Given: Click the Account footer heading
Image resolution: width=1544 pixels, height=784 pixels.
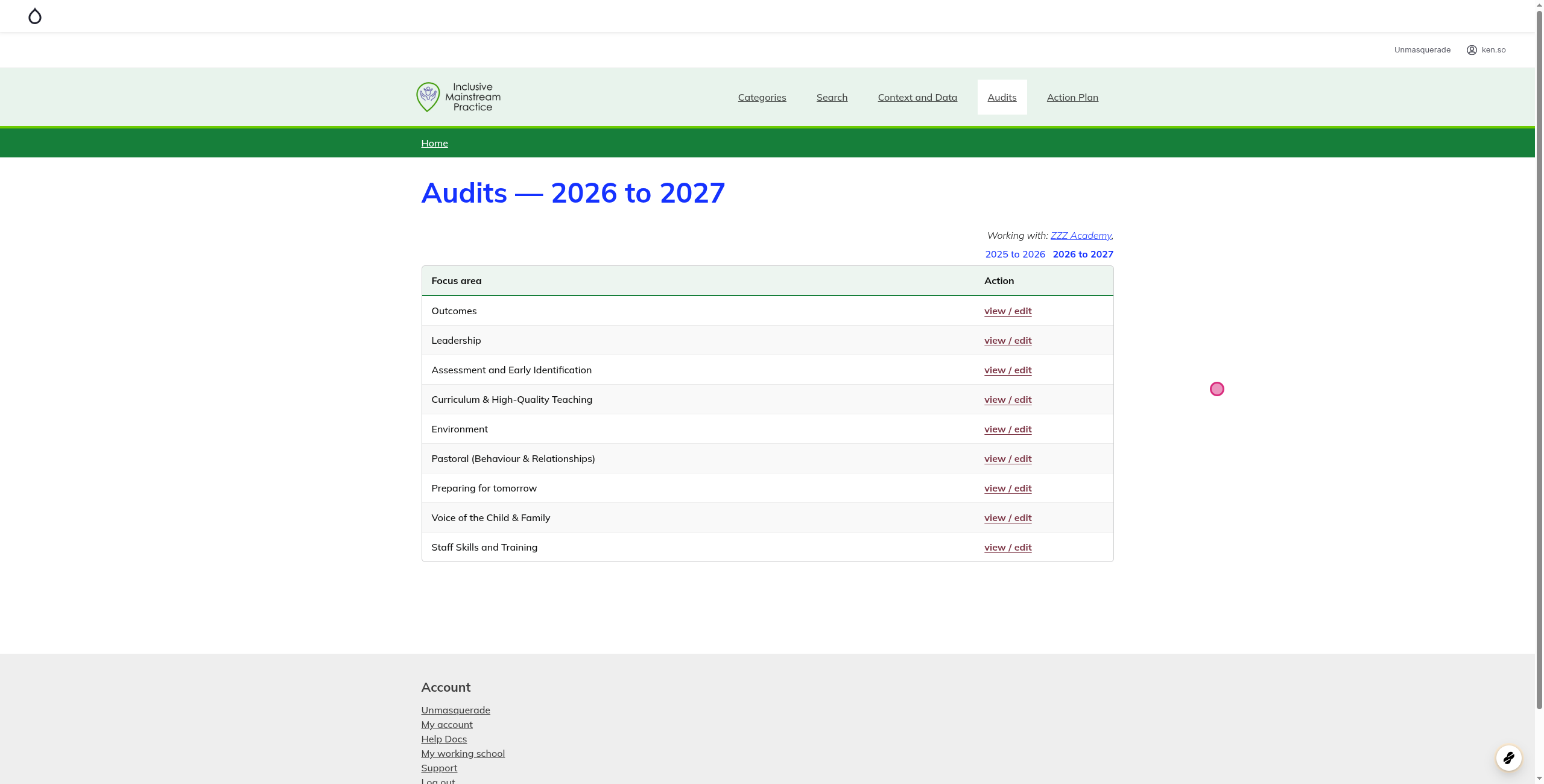Looking at the screenshot, I should (x=446, y=688).
